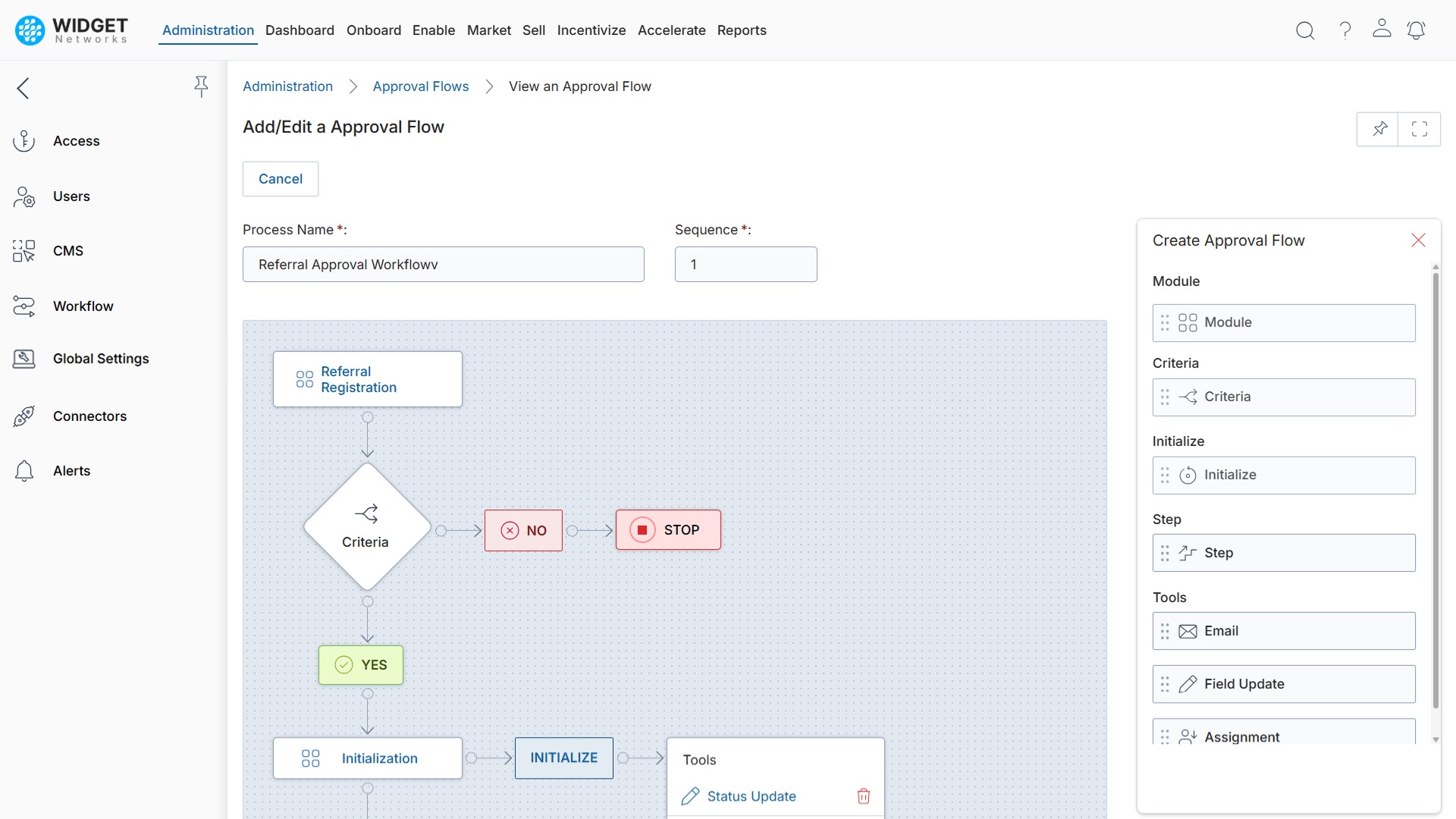1456x819 pixels.
Task: Click the delete icon next to Status Update
Action: (x=863, y=796)
